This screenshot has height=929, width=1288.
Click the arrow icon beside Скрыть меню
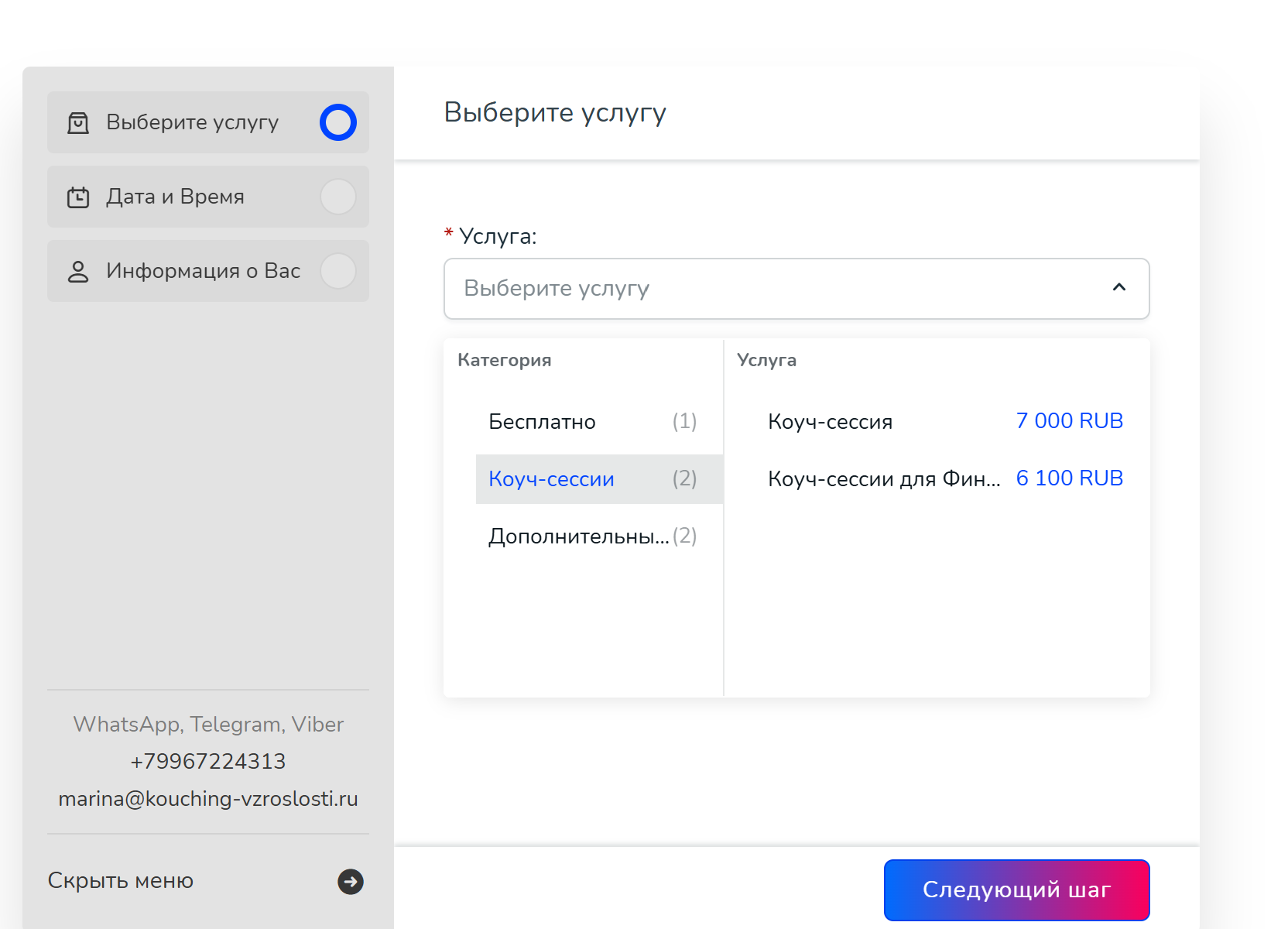click(351, 882)
